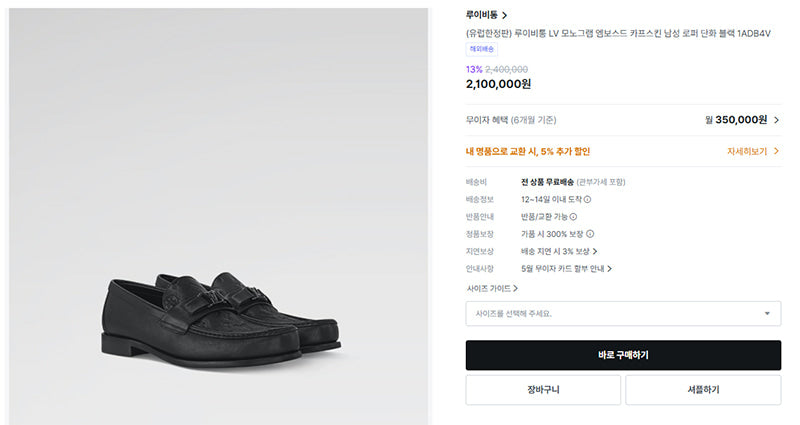Click info icon beside 가품 시 300% 보장
The image size is (800, 425).
coord(590,234)
